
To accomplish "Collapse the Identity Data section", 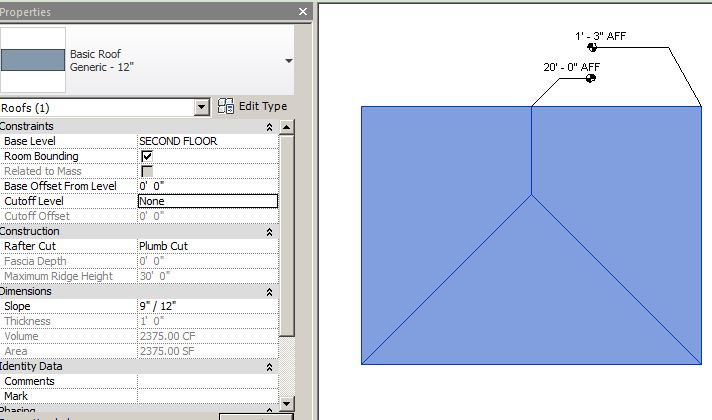I will (x=269, y=367).
